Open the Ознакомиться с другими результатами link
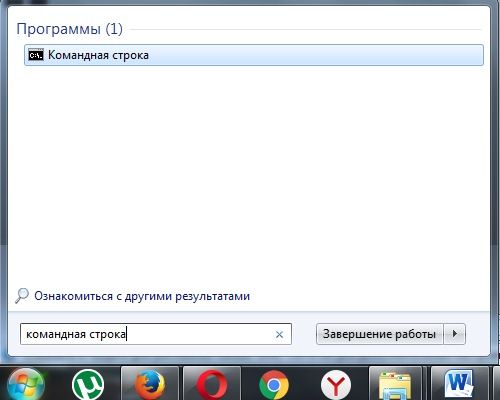The image size is (500, 400). tap(142, 296)
